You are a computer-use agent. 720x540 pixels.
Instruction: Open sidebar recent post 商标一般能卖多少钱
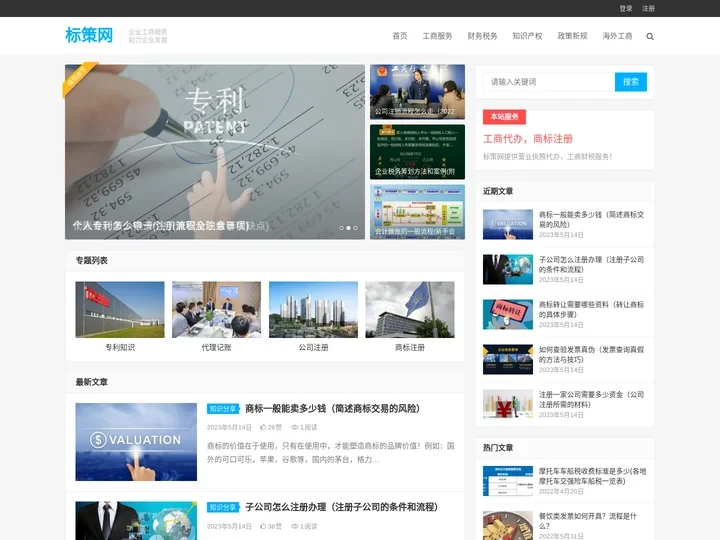(x=591, y=219)
